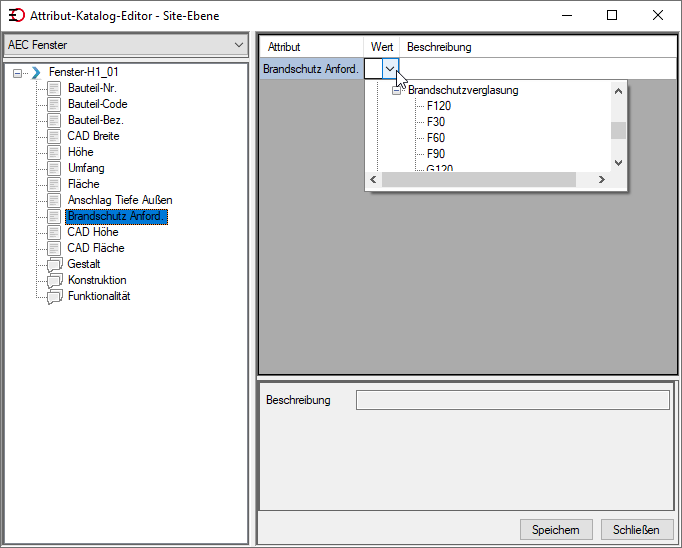
Task: Save changes with the Speichern button
Action: tap(556, 530)
